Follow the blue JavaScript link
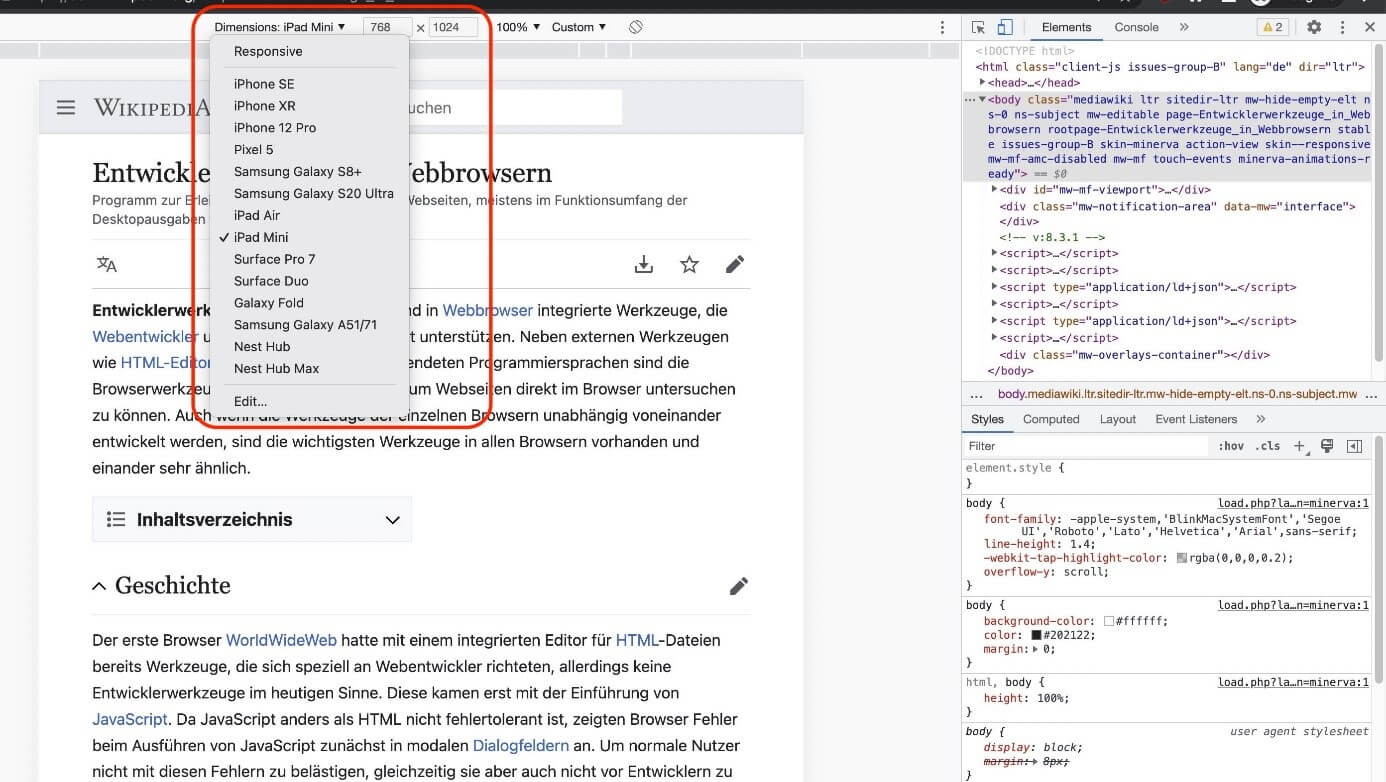 130,718
